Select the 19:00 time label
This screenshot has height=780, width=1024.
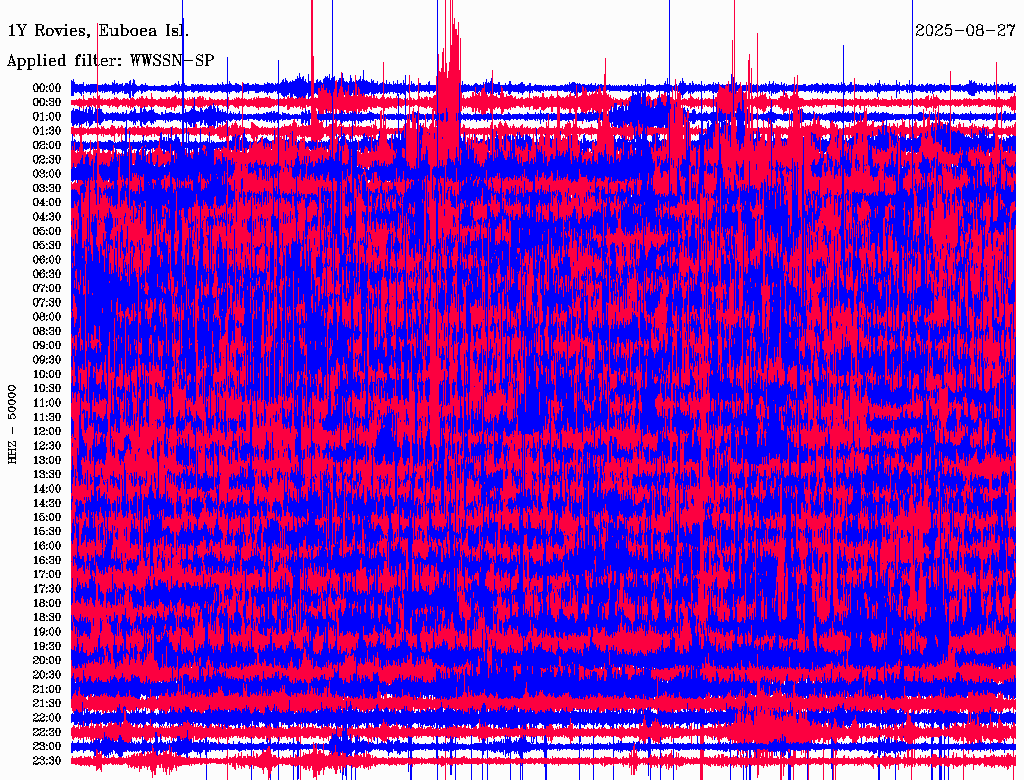point(47,632)
